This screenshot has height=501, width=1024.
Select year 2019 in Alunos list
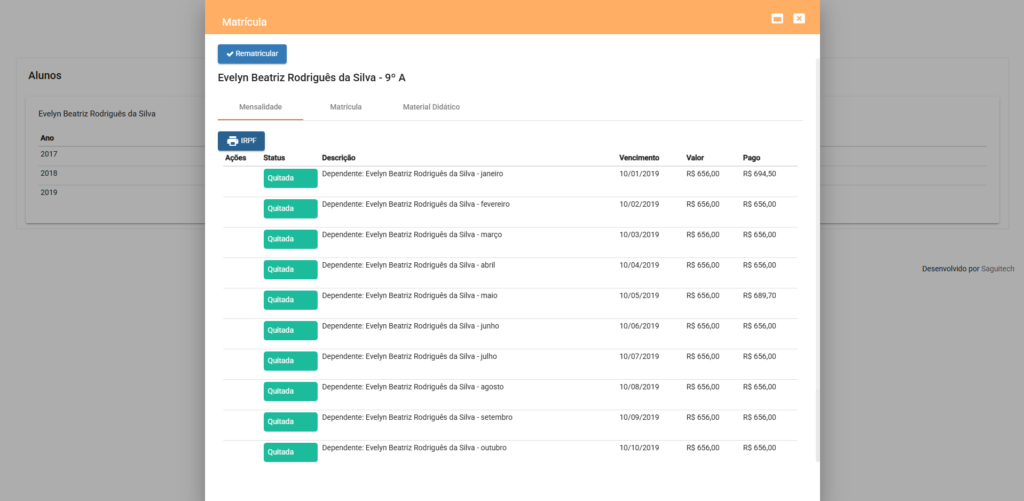(x=49, y=192)
